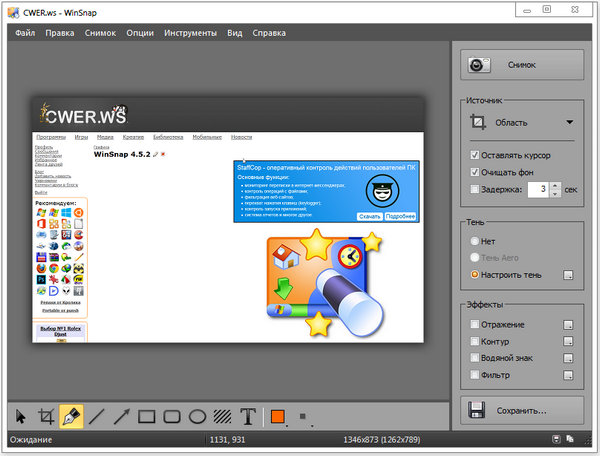Enable the 'Отражение' effect checkbox

[x=476, y=324]
